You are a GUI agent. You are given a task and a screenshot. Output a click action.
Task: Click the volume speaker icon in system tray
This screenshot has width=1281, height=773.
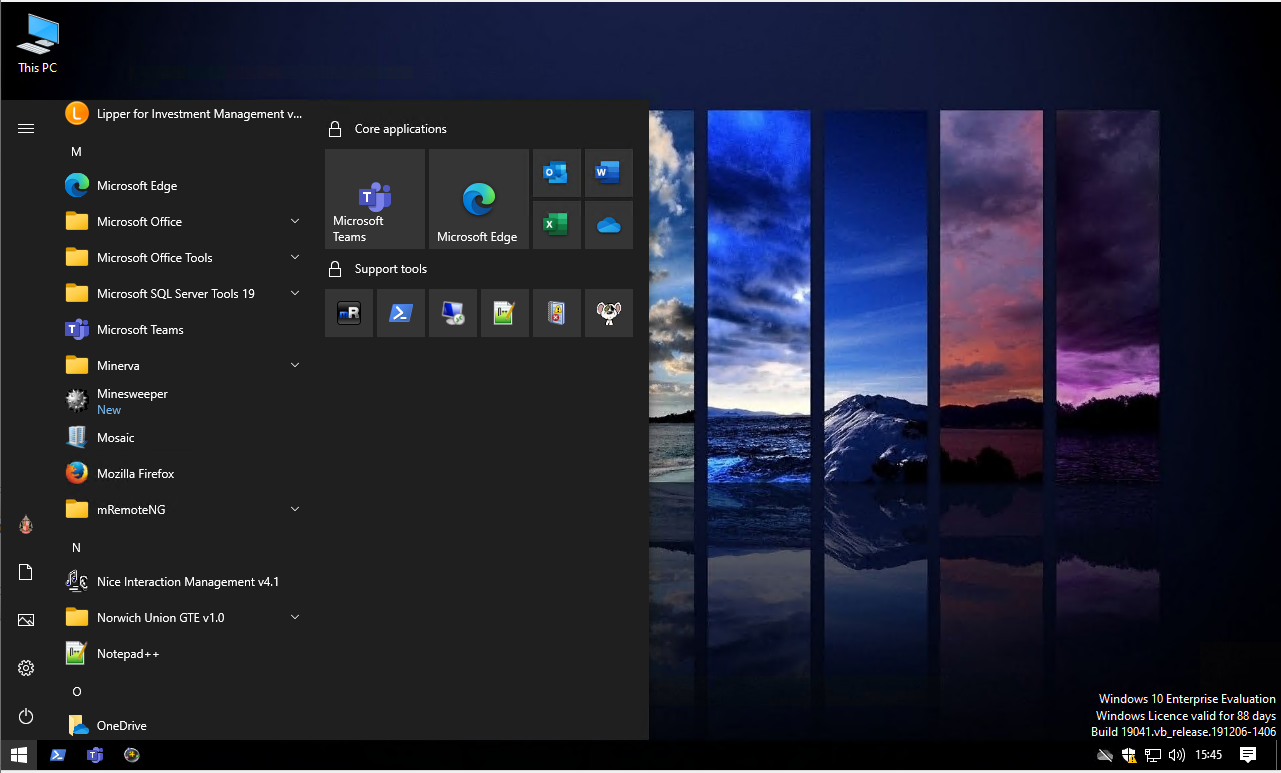point(1176,755)
